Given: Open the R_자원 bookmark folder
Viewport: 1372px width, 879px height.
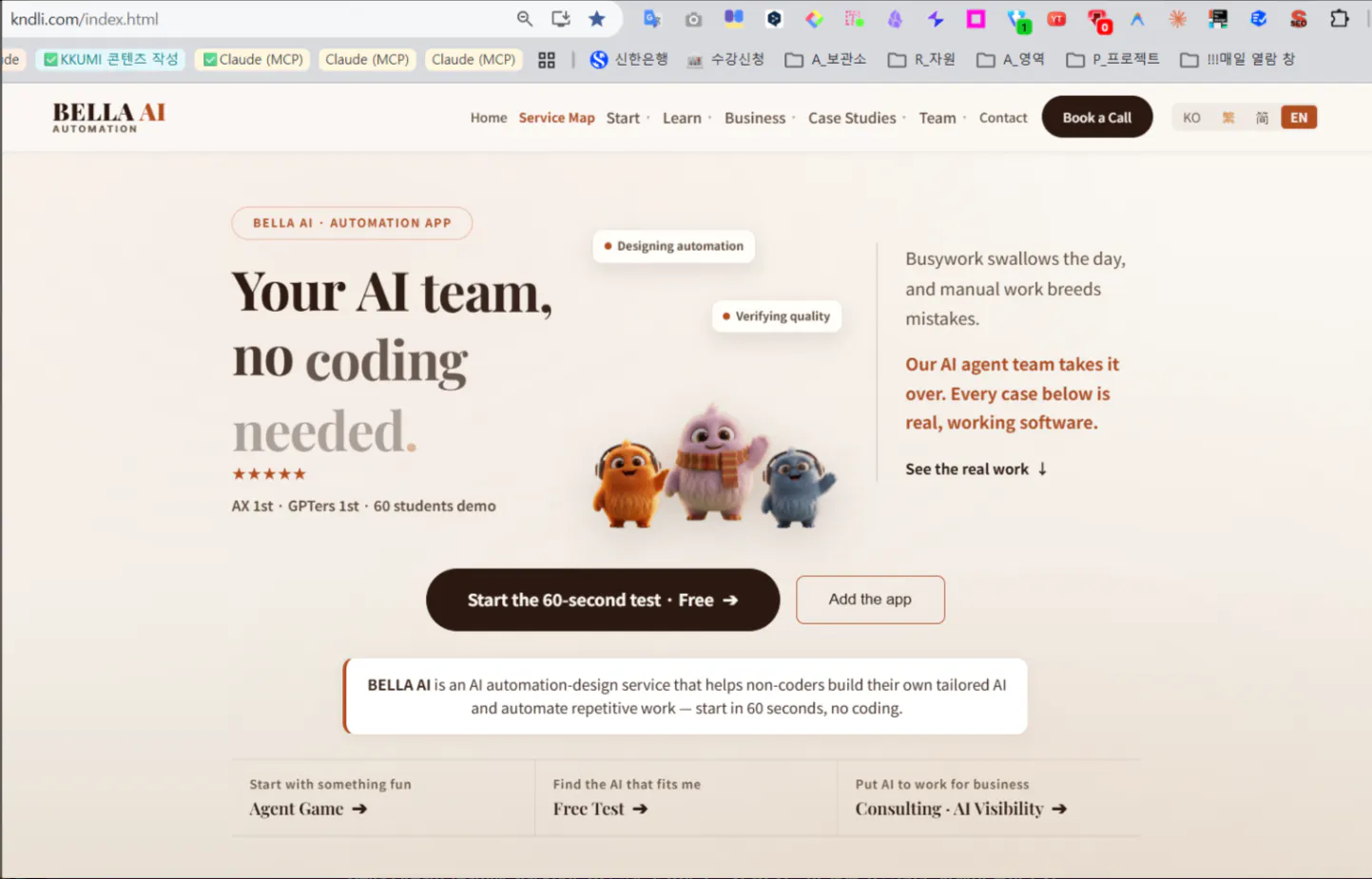Looking at the screenshot, I should point(921,60).
